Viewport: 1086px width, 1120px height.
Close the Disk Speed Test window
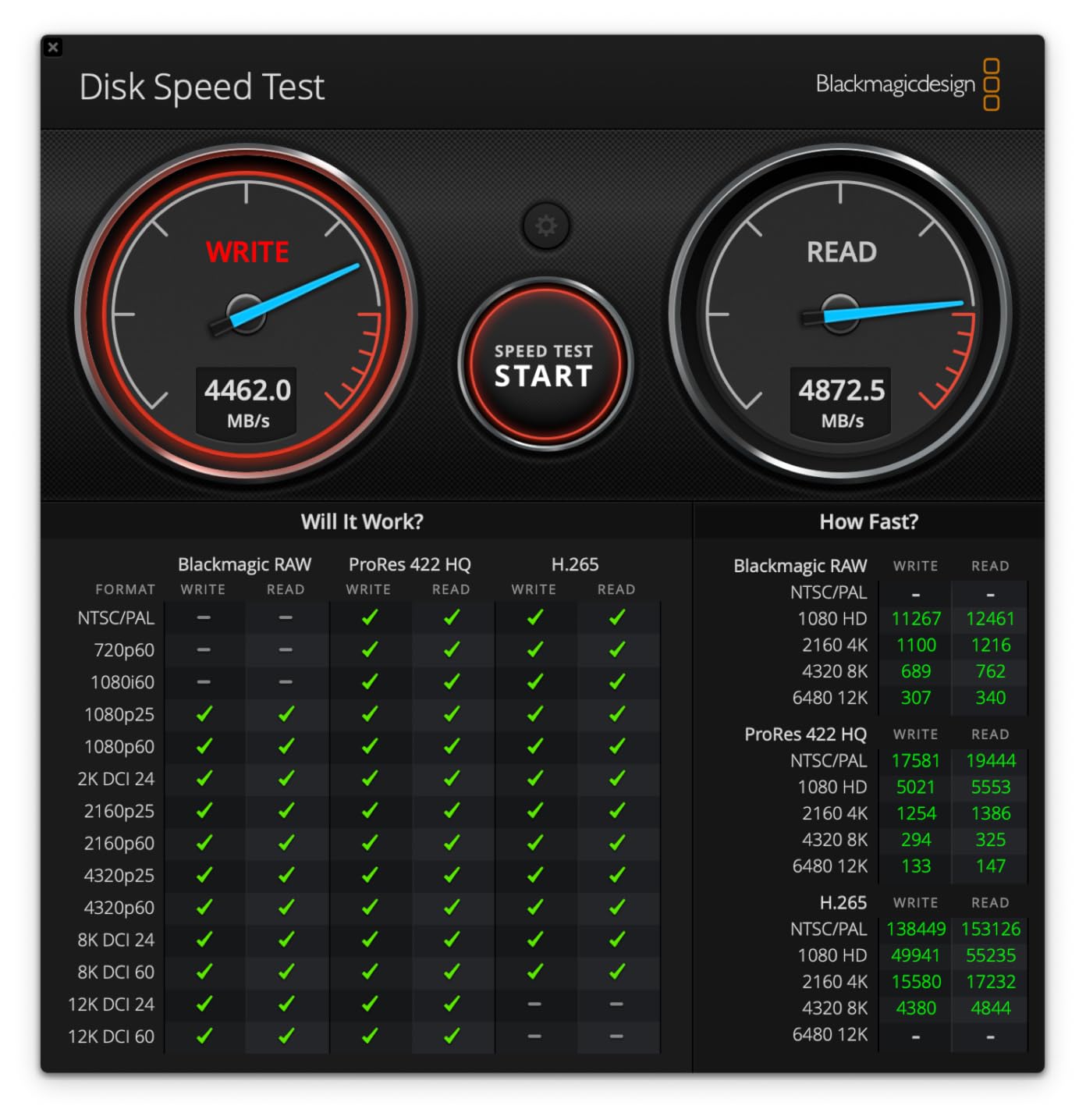tap(53, 48)
